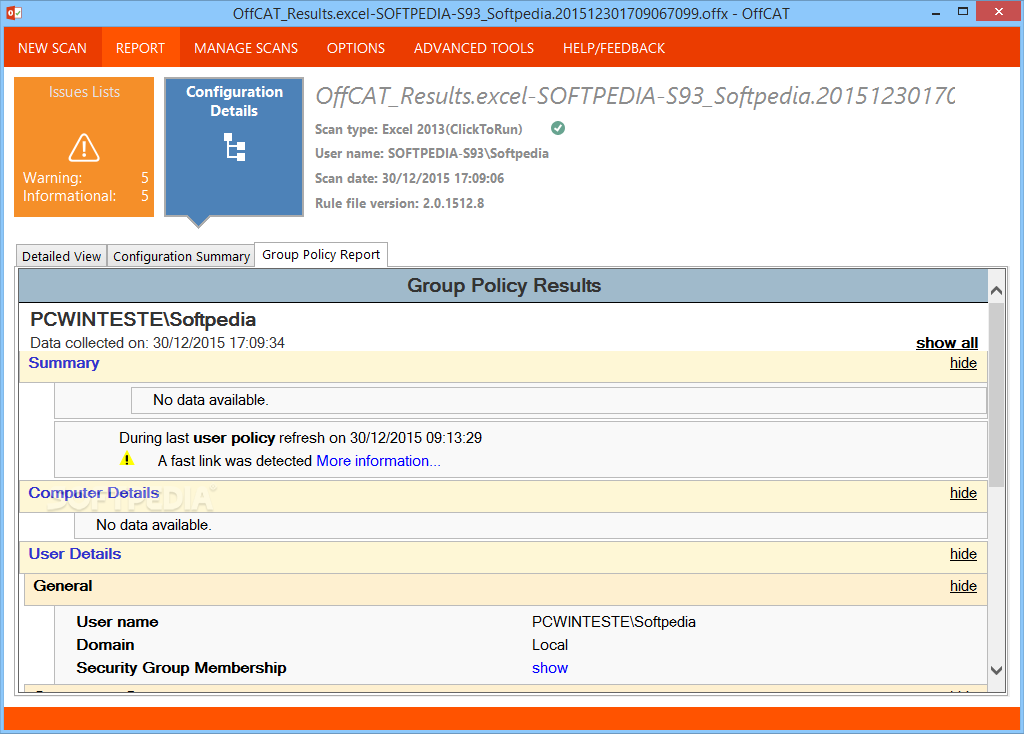Click the User Details section heading
The image size is (1024, 734).
75,554
